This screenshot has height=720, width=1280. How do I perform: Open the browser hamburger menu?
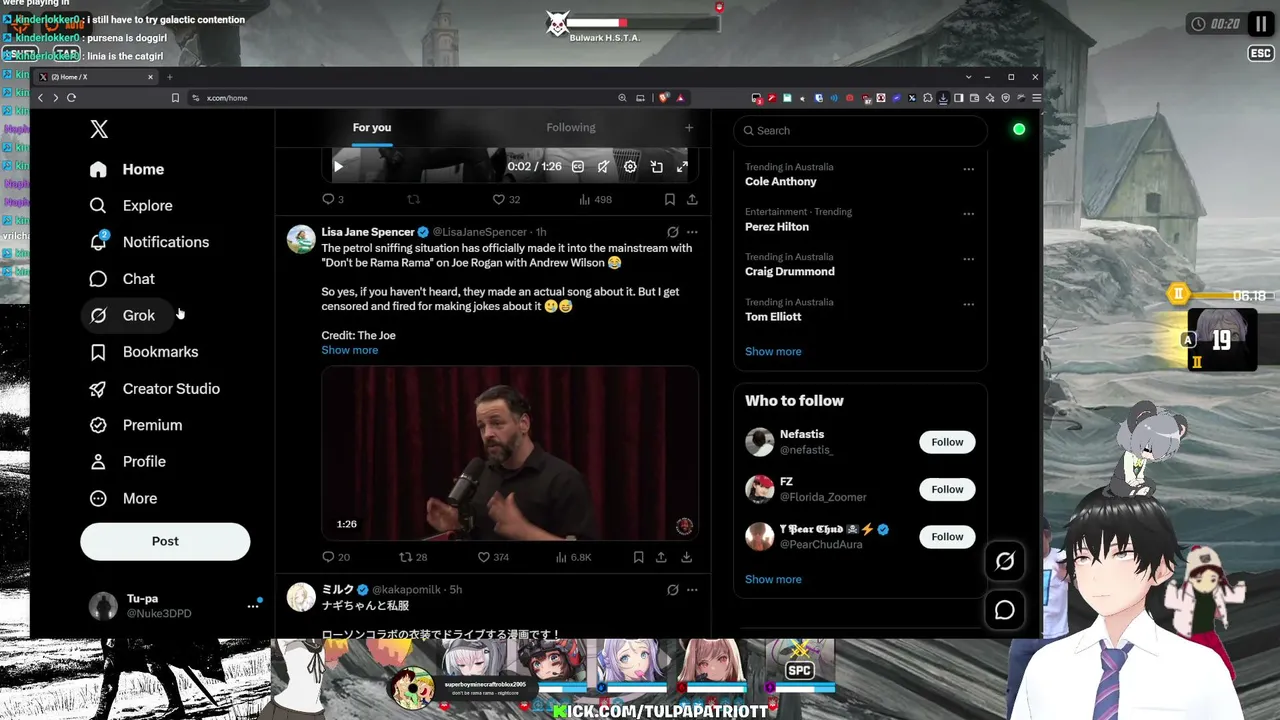point(1036,98)
